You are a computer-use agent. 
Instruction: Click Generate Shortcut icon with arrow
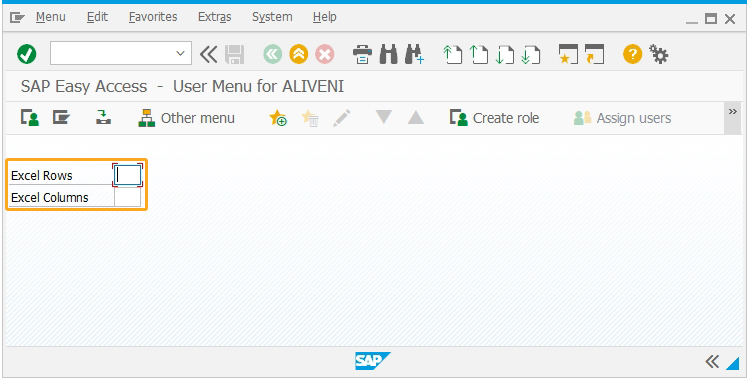(594, 54)
